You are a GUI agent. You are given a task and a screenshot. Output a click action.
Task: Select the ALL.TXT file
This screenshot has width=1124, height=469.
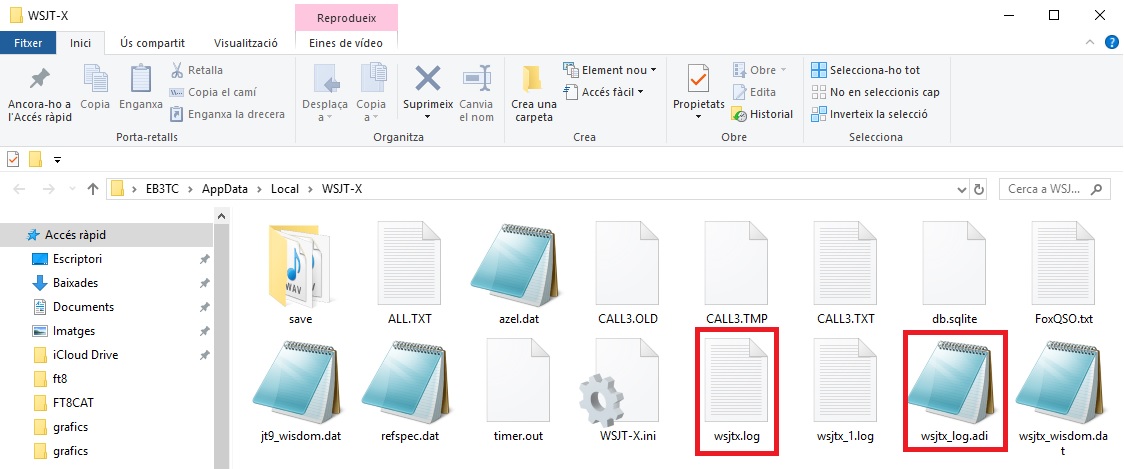(409, 273)
